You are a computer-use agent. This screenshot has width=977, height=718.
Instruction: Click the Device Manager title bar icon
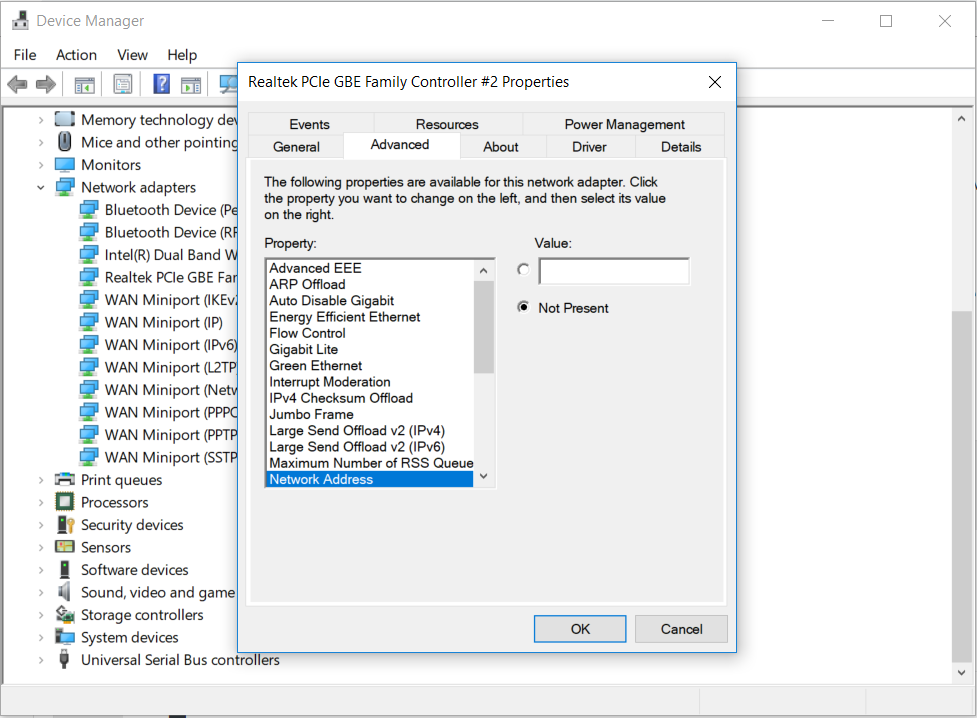tap(21, 21)
